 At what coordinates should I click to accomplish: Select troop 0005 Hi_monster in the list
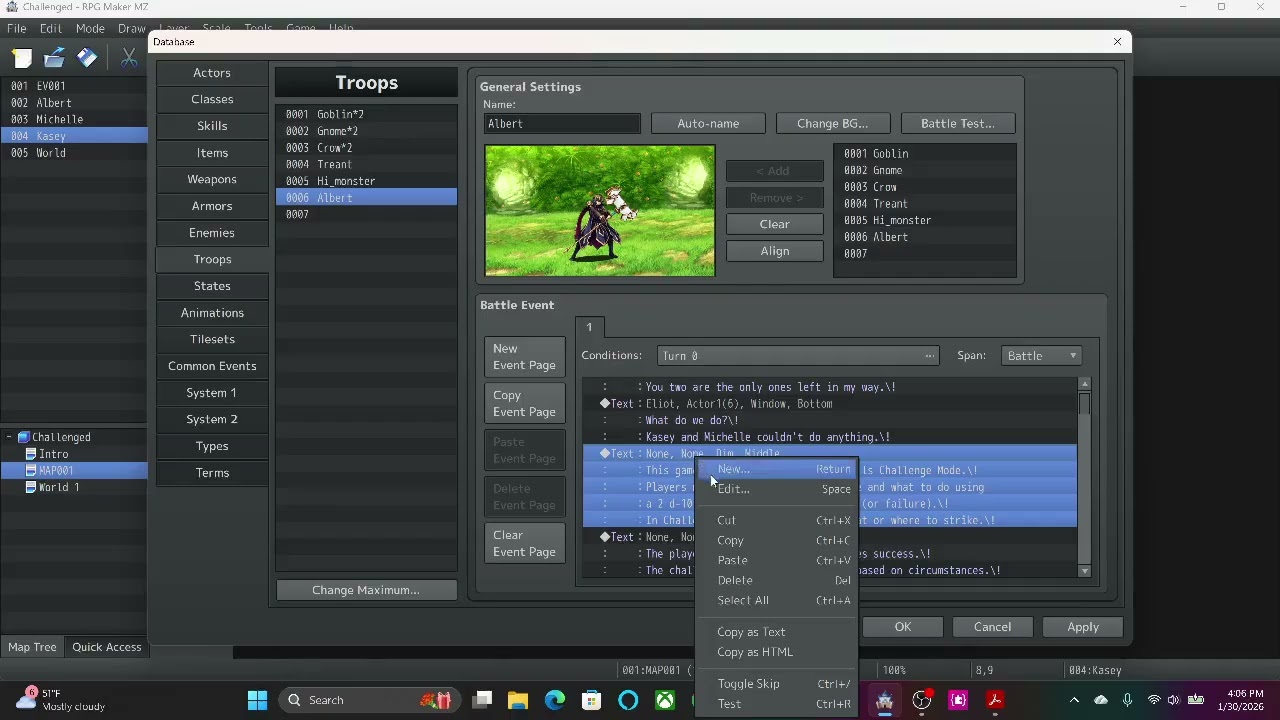point(366,181)
